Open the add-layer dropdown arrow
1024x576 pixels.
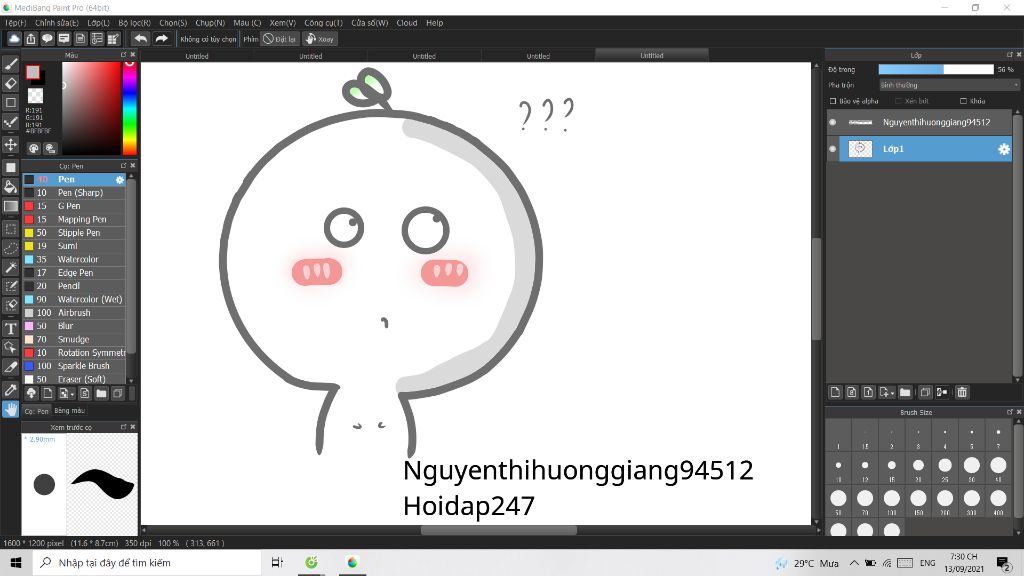(x=892, y=394)
